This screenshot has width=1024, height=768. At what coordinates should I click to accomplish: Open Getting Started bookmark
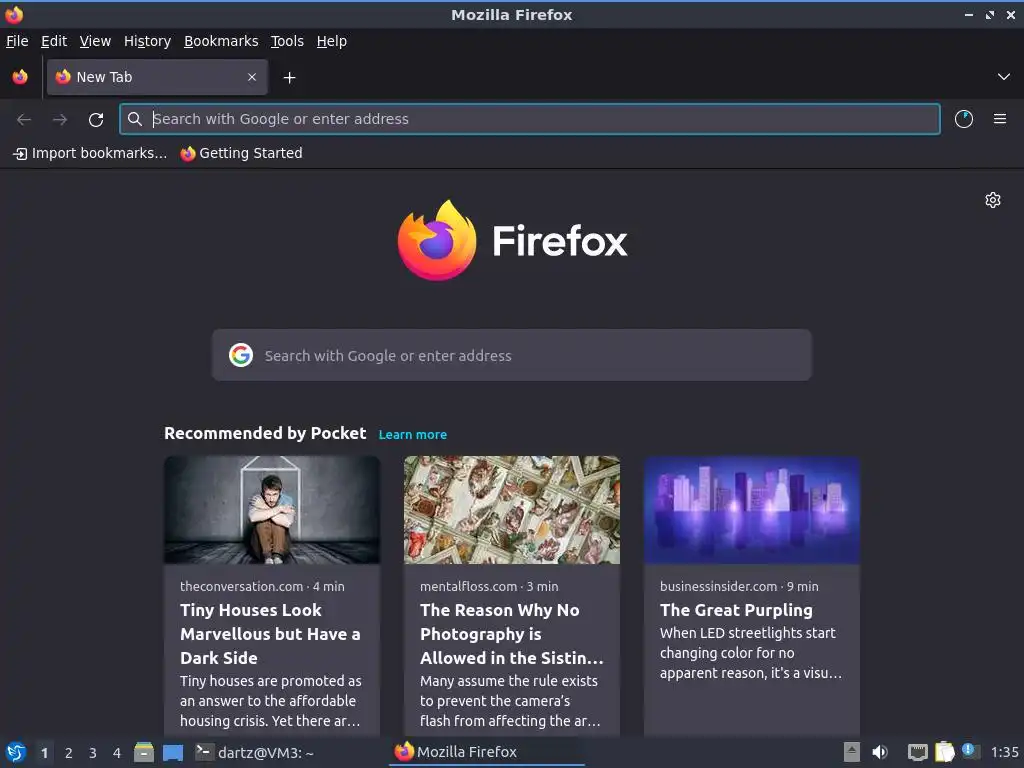pyautogui.click(x=242, y=153)
